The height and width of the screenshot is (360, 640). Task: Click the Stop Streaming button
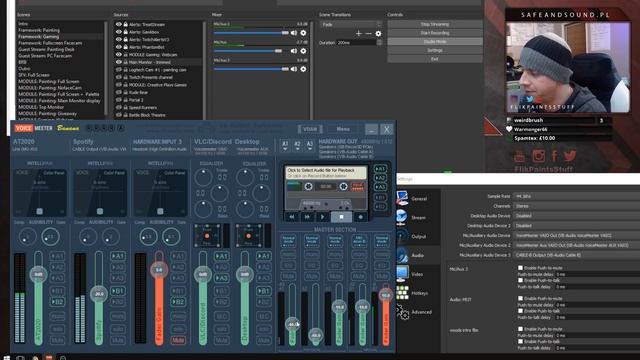435,24
